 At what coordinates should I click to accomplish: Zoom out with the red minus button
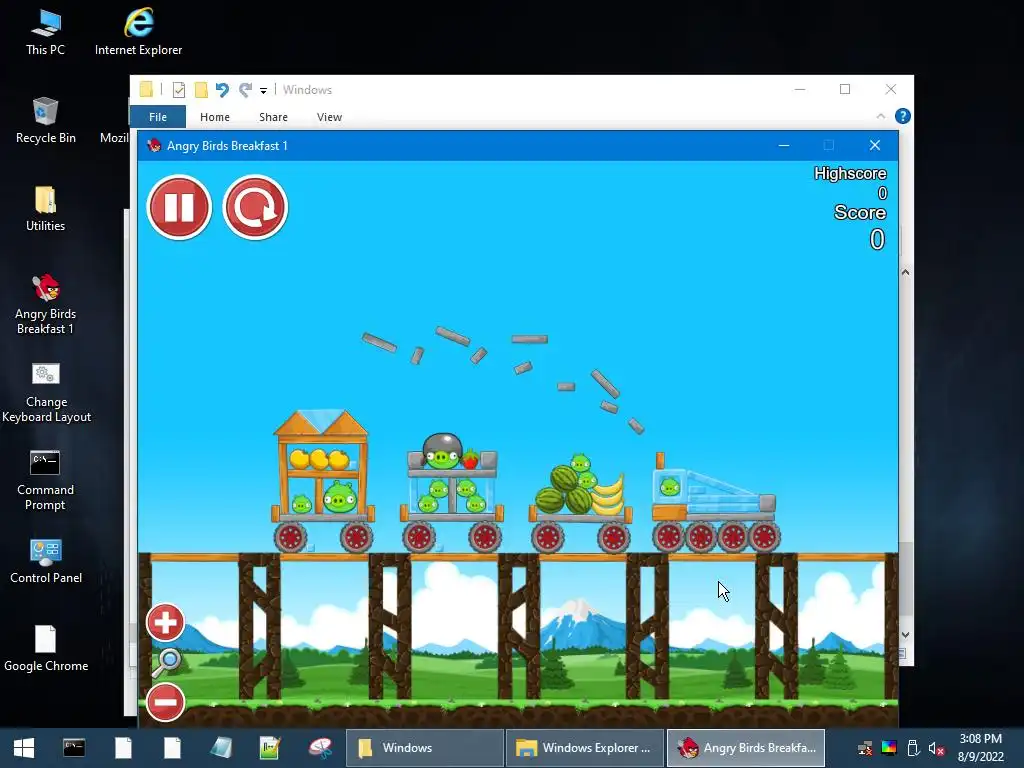coord(165,702)
